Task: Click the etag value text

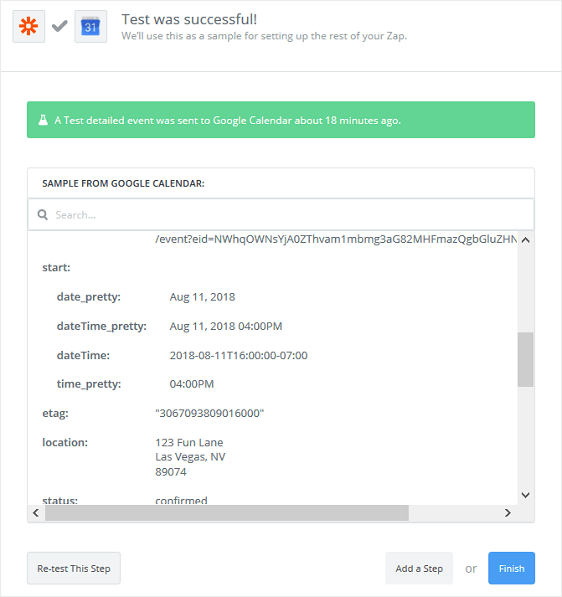Action: [x=209, y=413]
